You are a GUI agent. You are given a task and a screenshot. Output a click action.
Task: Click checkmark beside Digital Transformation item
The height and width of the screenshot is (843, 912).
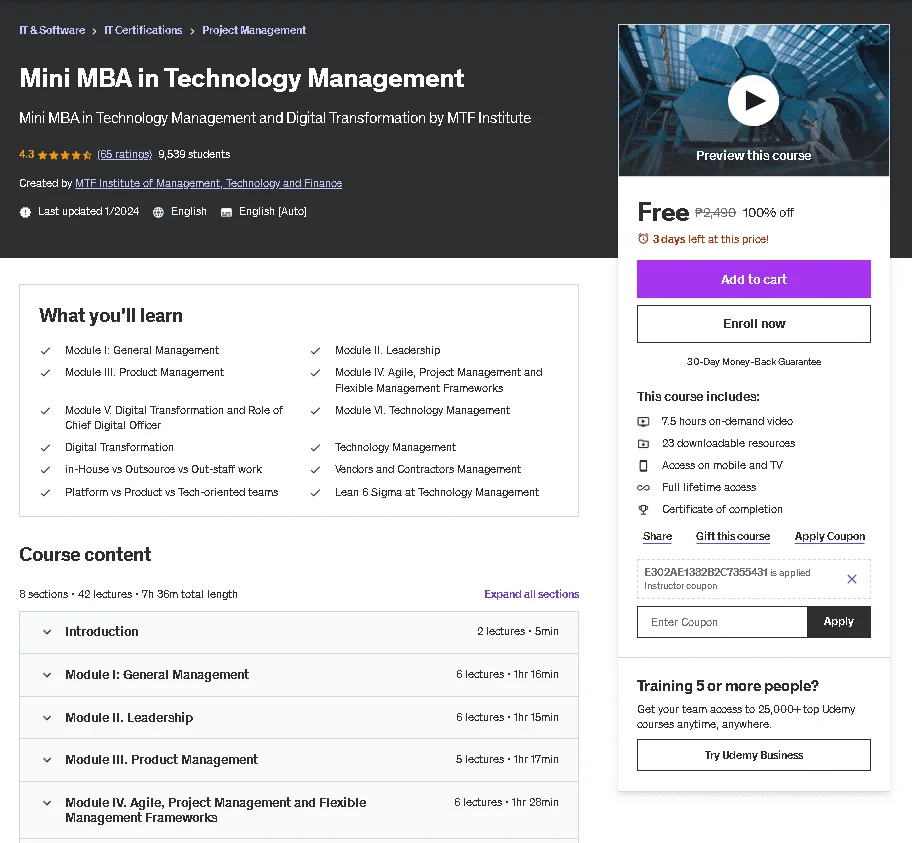[x=45, y=448]
